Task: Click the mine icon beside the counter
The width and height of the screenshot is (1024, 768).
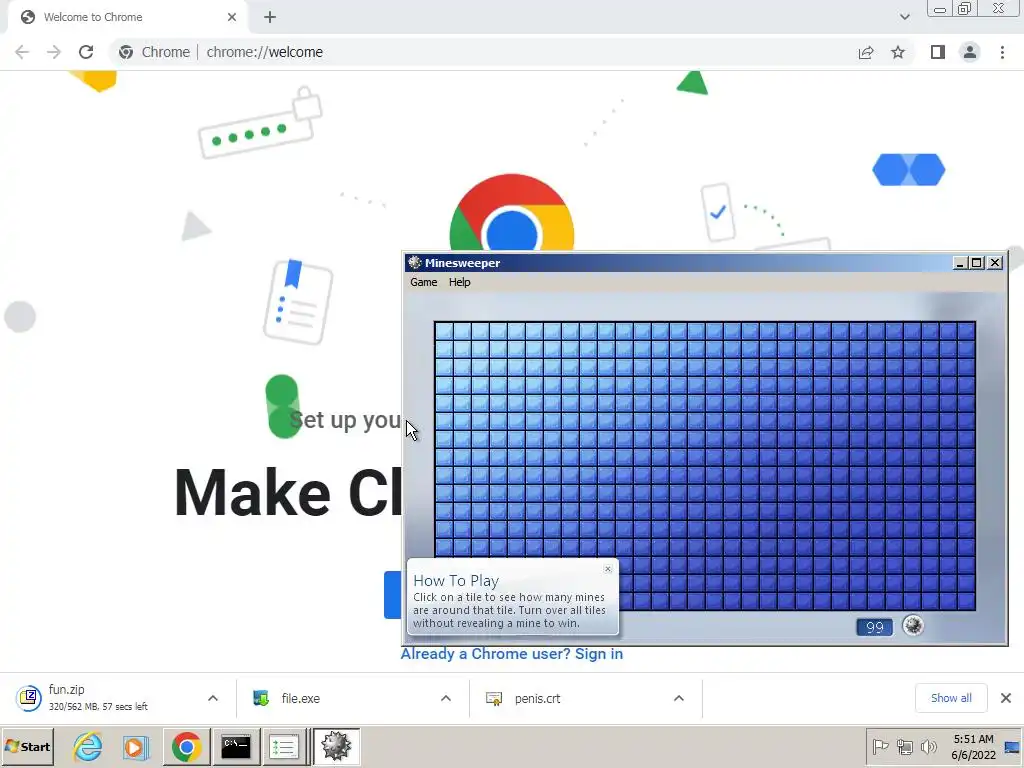Action: point(913,626)
